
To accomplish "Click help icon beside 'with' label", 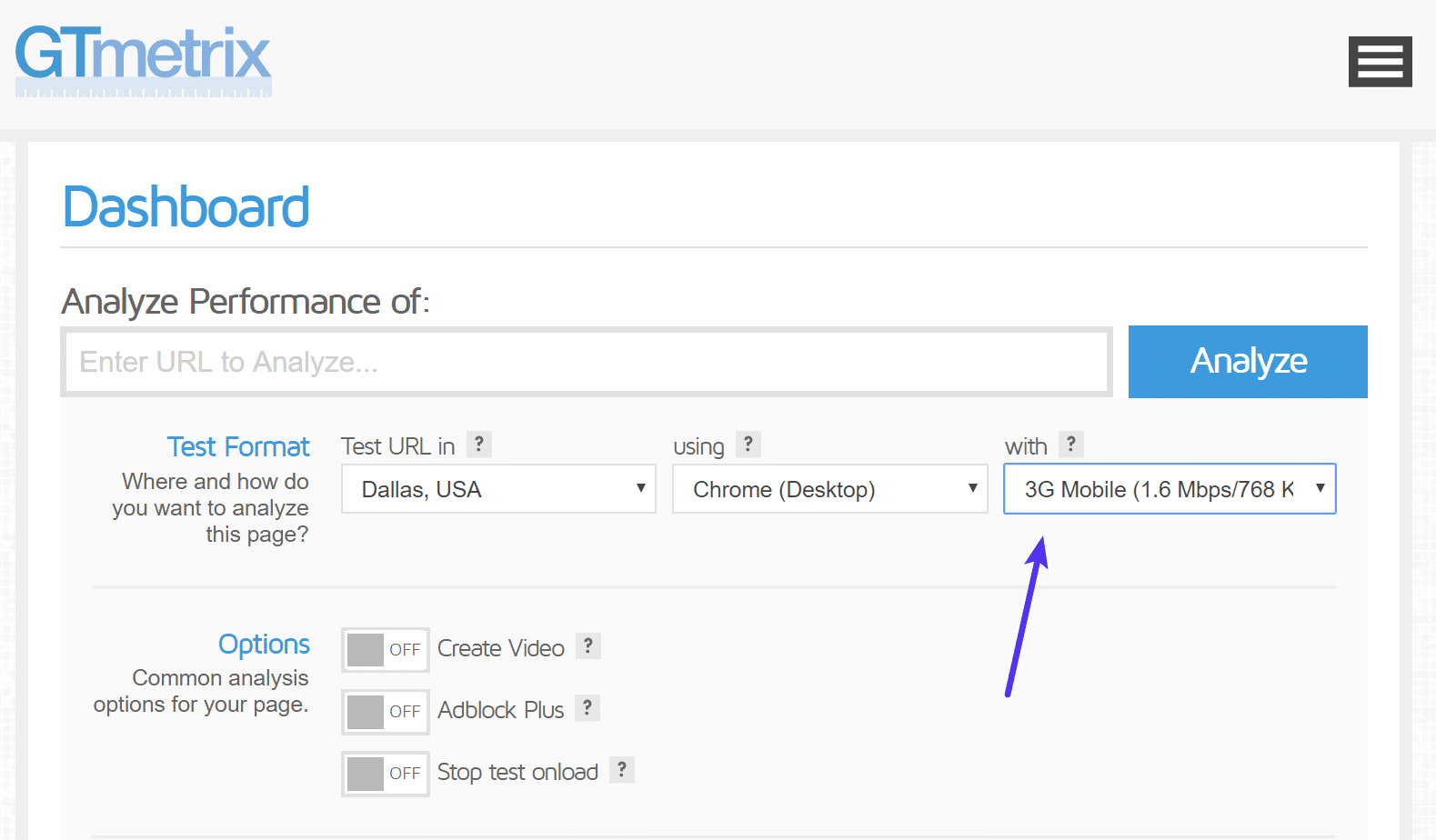I will pos(1071,445).
